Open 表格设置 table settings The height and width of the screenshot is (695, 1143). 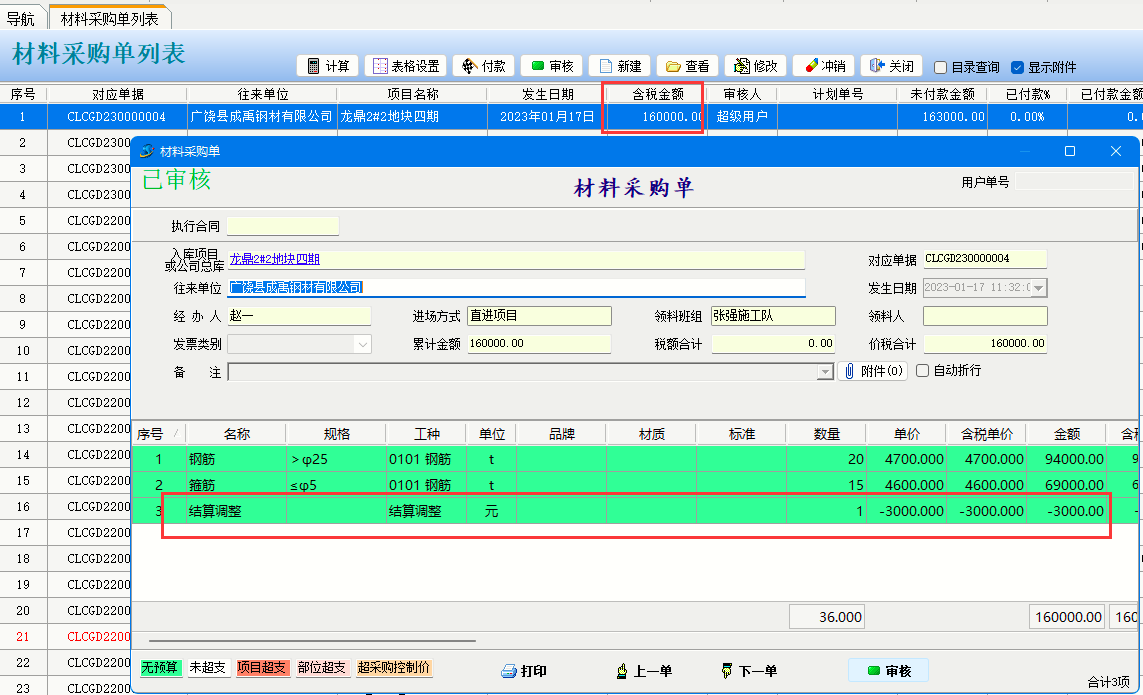coord(405,66)
